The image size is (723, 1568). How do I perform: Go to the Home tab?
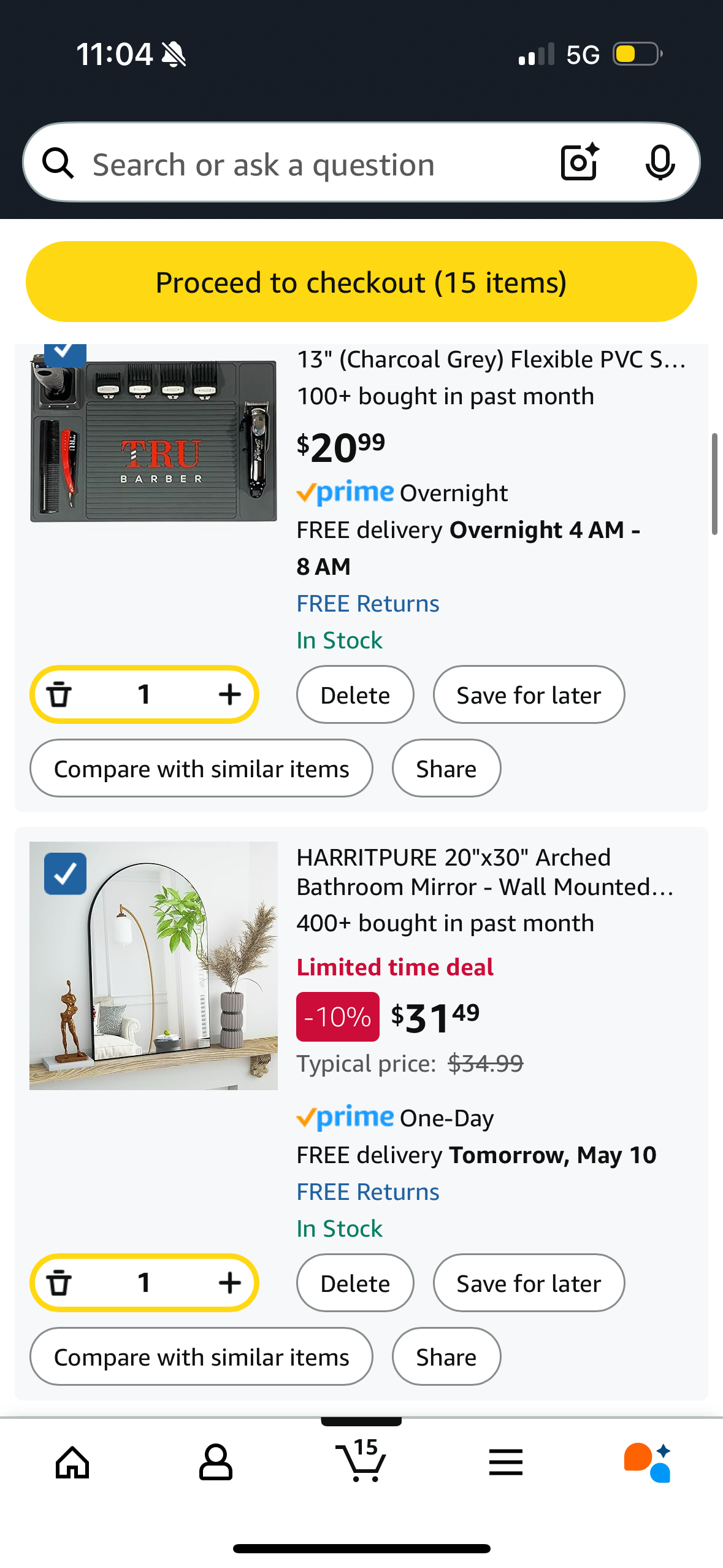(72, 1462)
